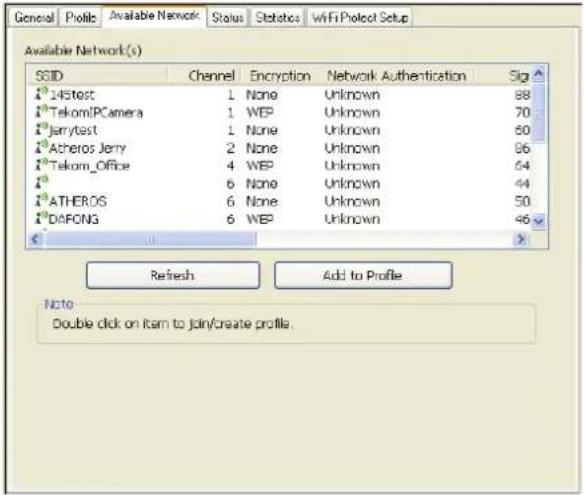Screen dimensions: 584x495
Task: Click the Double click on item note text
Action: point(172,324)
